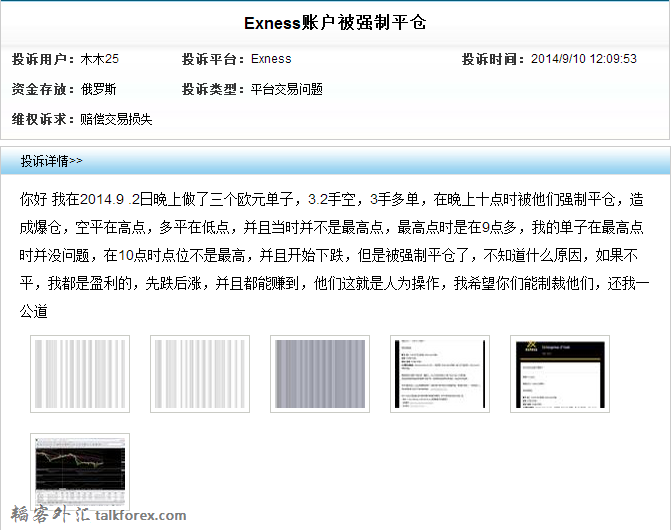The height and width of the screenshot is (530, 672).
Task: Open the black Exness email thumbnail
Action: pos(560,374)
